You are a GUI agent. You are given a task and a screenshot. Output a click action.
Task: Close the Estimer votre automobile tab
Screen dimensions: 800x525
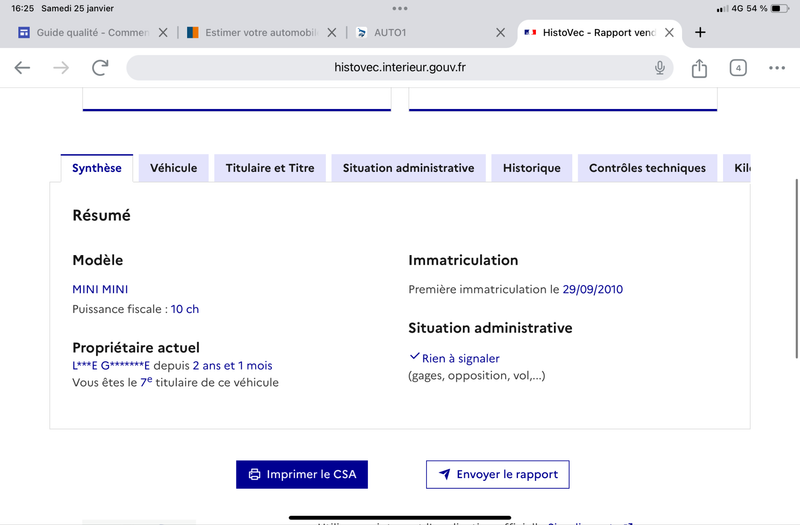pos(332,33)
